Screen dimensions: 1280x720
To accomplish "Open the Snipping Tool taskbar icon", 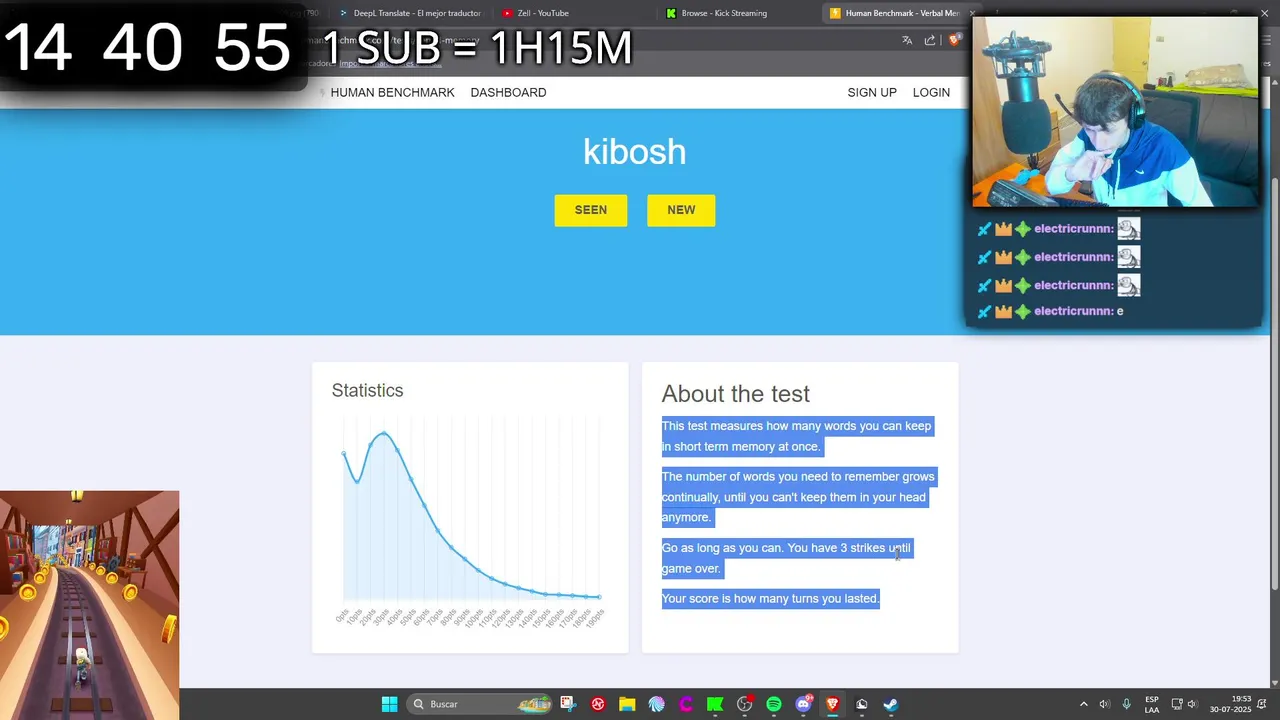I will coord(567,704).
